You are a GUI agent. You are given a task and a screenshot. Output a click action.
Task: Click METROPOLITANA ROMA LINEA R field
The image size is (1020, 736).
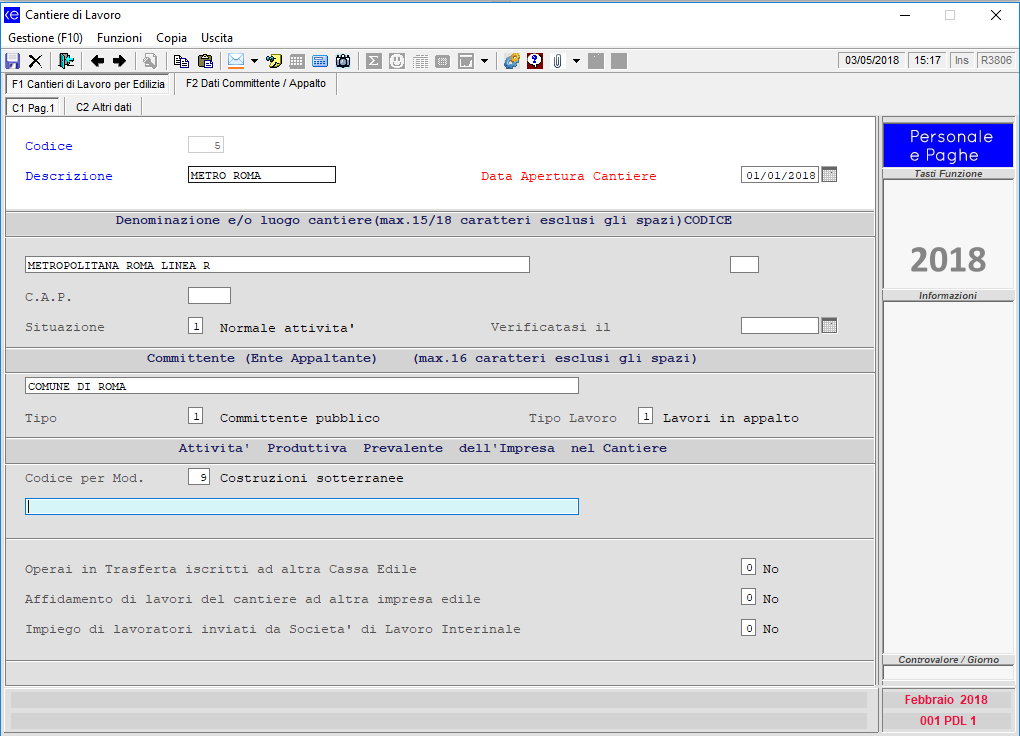pos(277,265)
